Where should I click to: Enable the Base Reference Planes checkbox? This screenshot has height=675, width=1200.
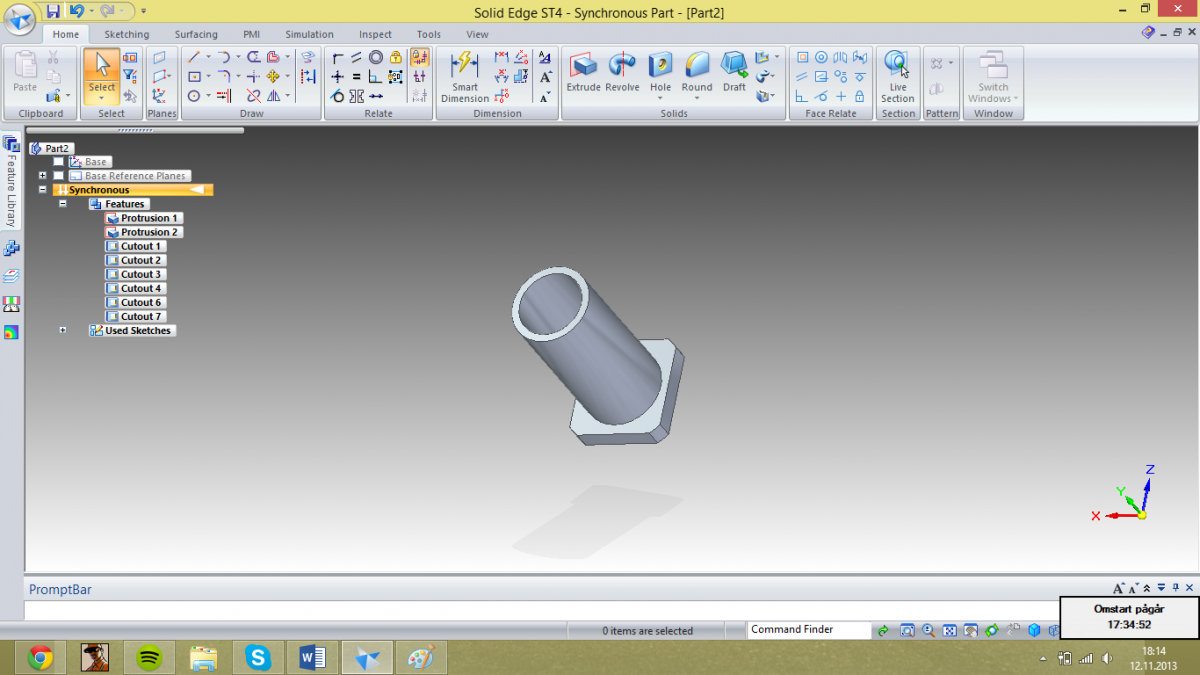tap(58, 176)
